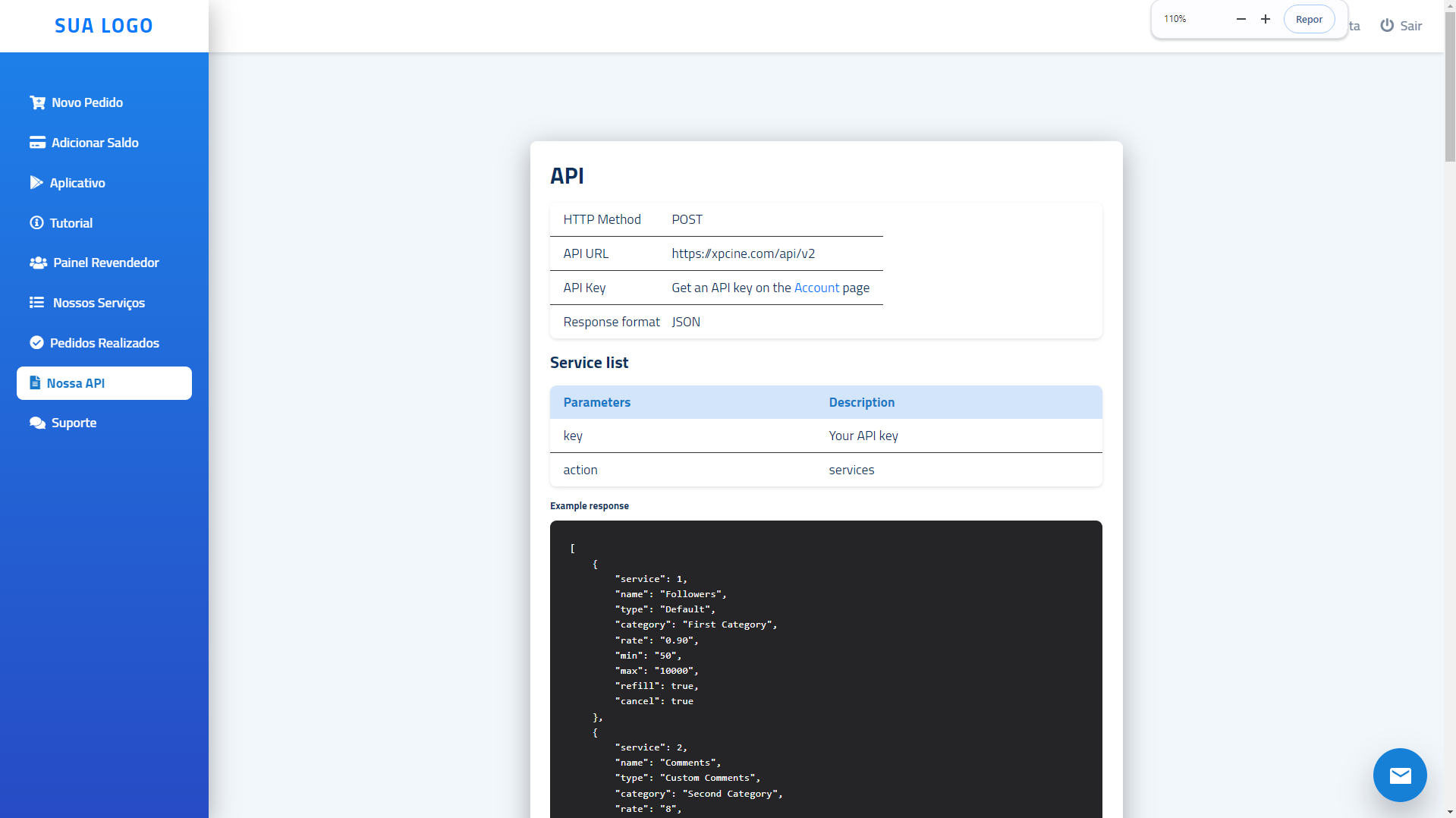Click the Nossos Serviços list icon

pyautogui.click(x=37, y=302)
